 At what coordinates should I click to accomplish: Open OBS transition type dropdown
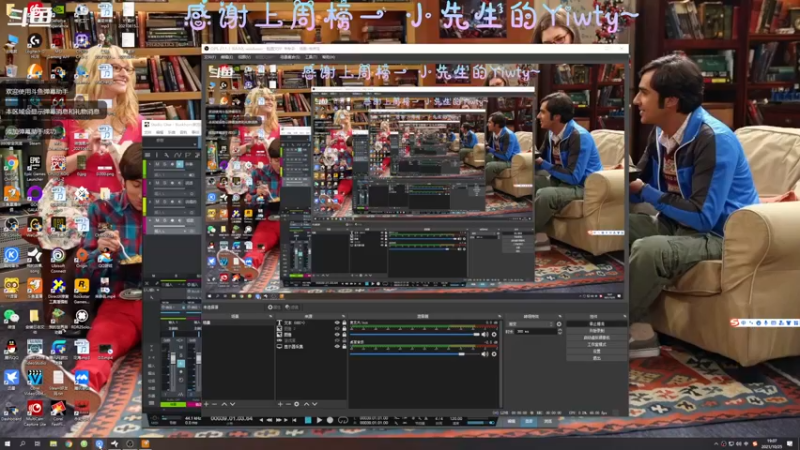coord(531,324)
